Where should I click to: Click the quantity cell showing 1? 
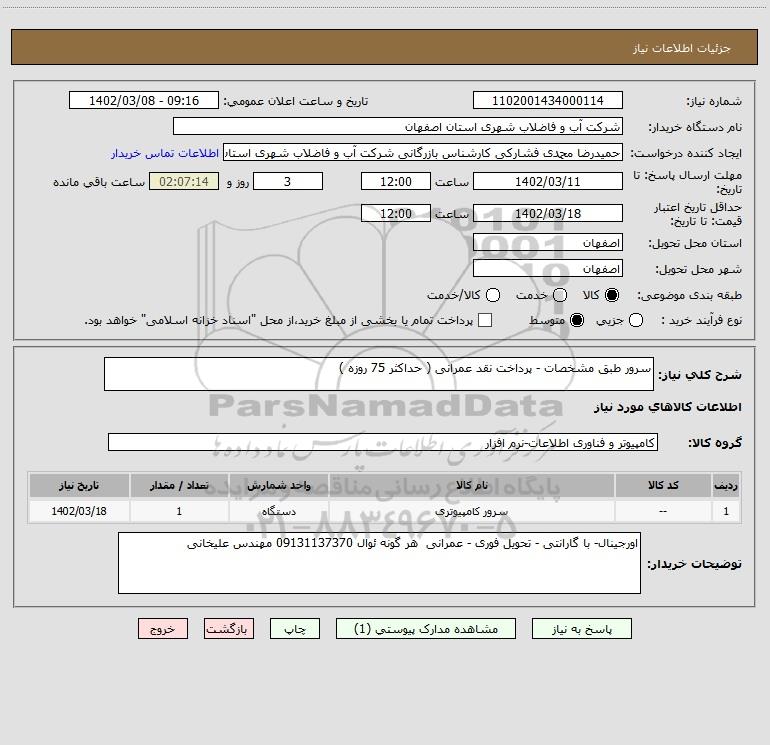coord(179,511)
